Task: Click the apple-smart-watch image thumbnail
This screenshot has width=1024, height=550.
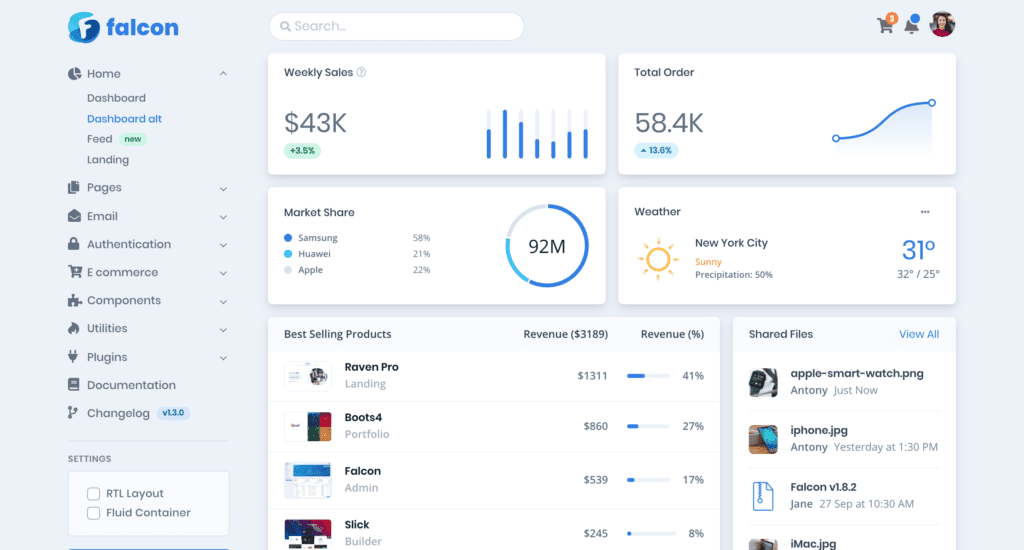Action: coord(763,382)
